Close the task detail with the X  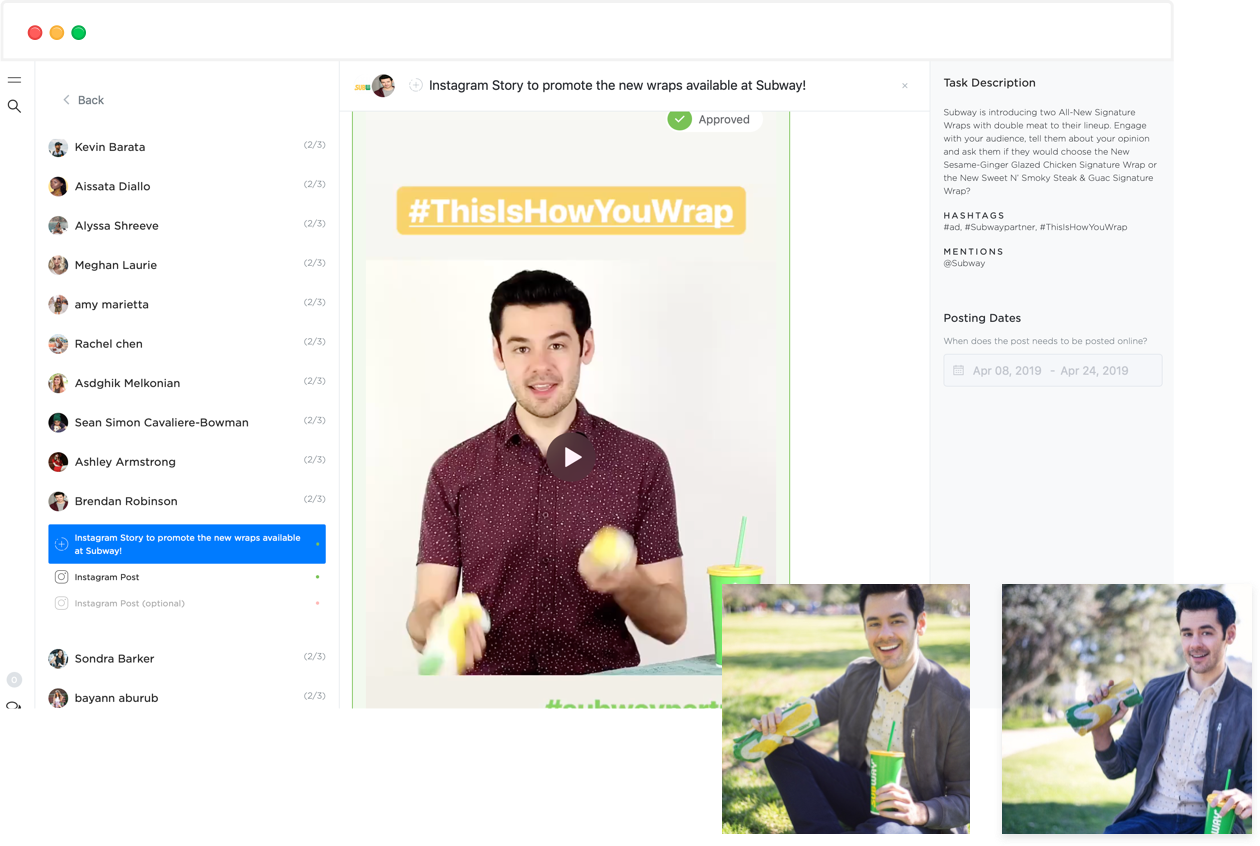(905, 86)
